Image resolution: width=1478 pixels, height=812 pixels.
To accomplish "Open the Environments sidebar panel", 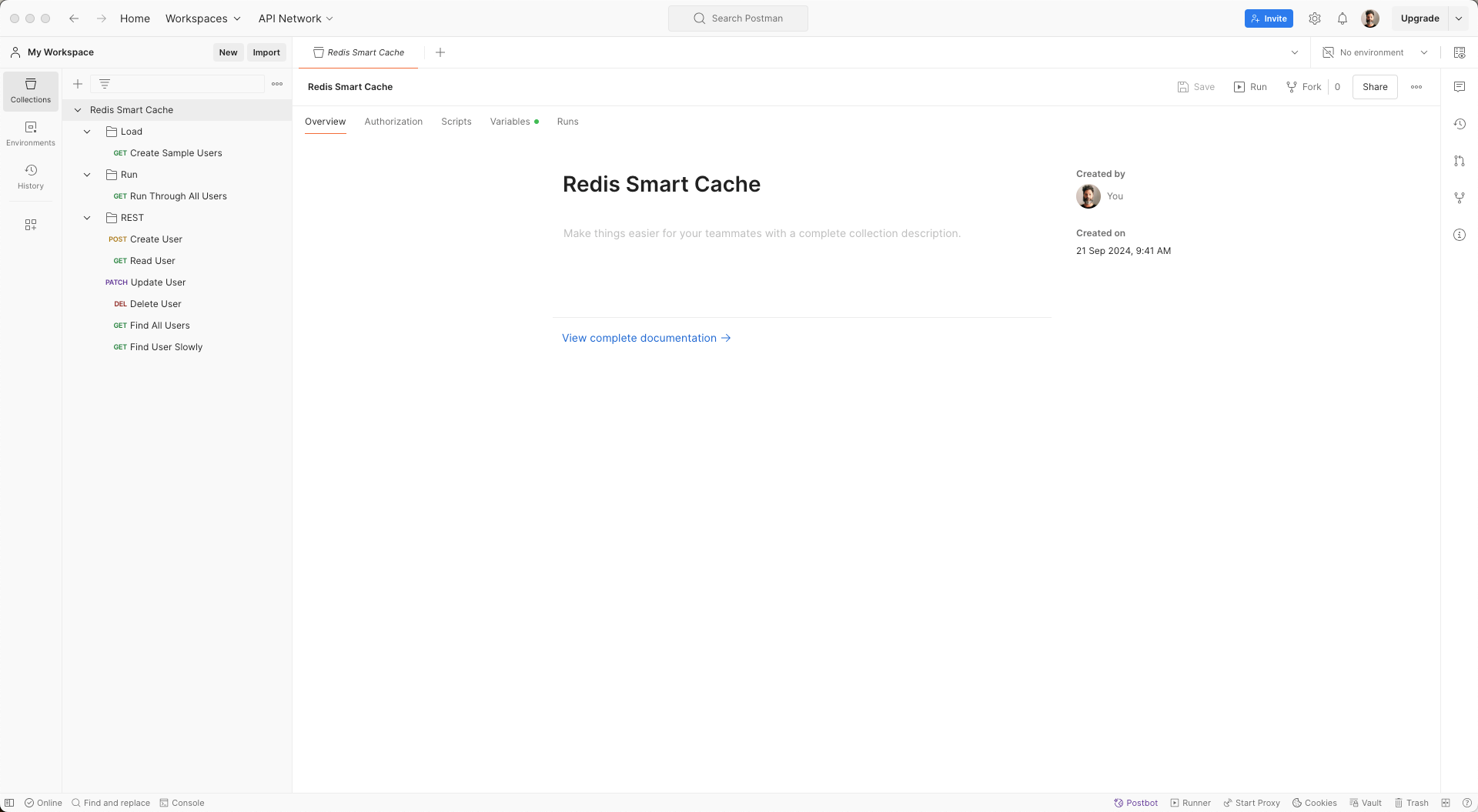I will pos(31,134).
